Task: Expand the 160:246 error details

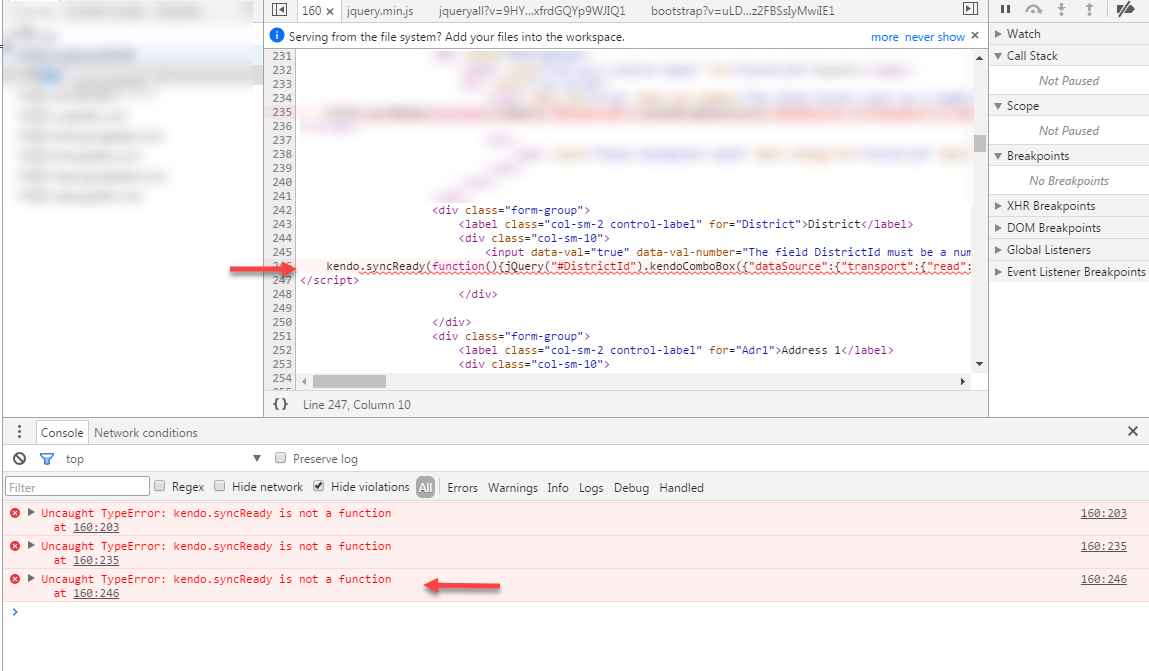Action: 31,578
